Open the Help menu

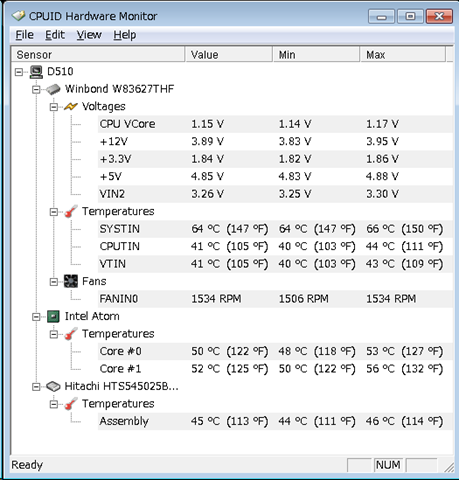point(125,35)
